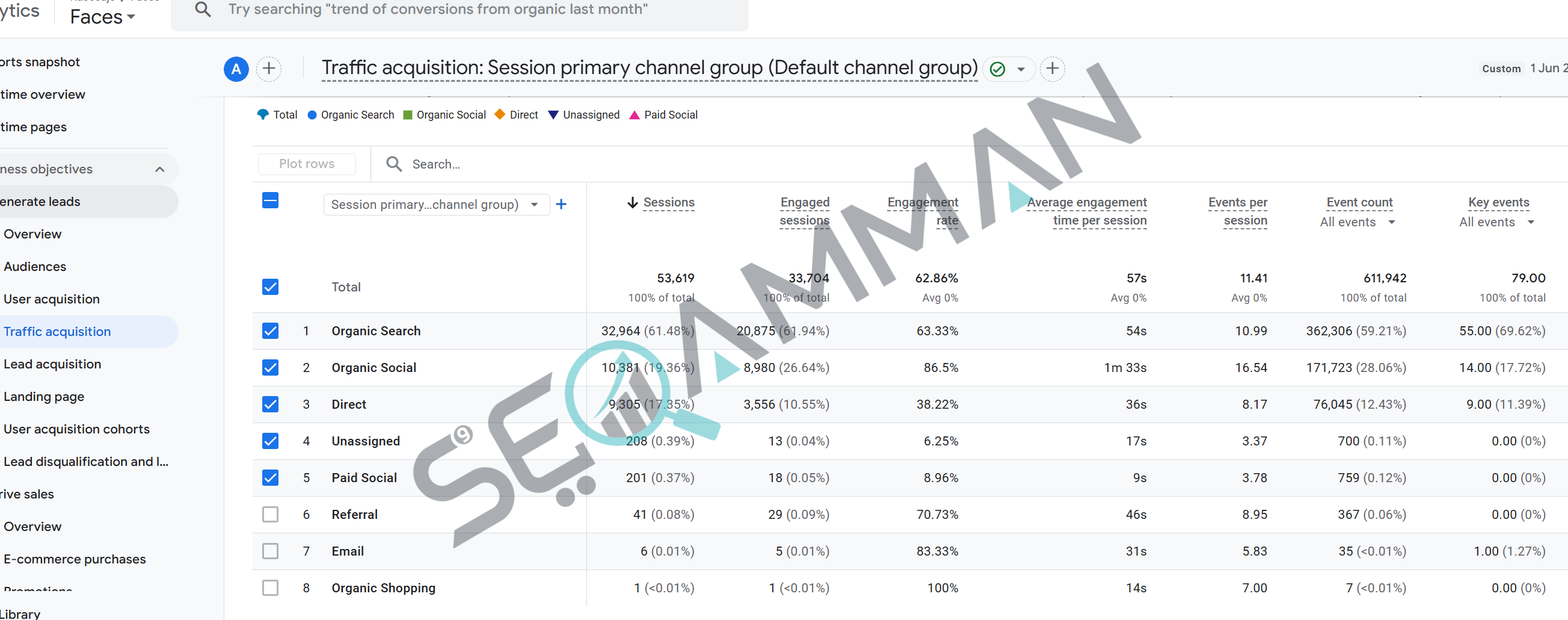Image resolution: width=1568 pixels, height=620 pixels.
Task: Open Landing page report in sidebar
Action: 44,397
